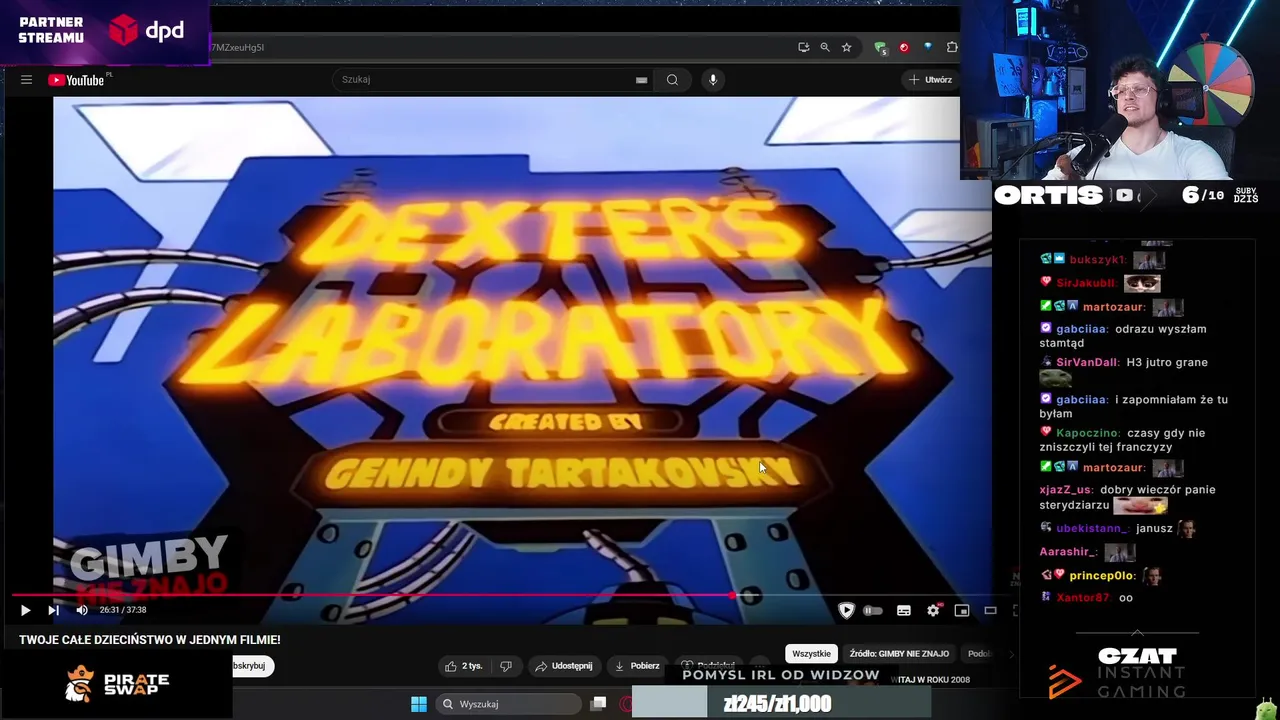Screen dimensions: 1280x720
Task: Click the red progress bar scrubber handle
Action: [x=732, y=595]
